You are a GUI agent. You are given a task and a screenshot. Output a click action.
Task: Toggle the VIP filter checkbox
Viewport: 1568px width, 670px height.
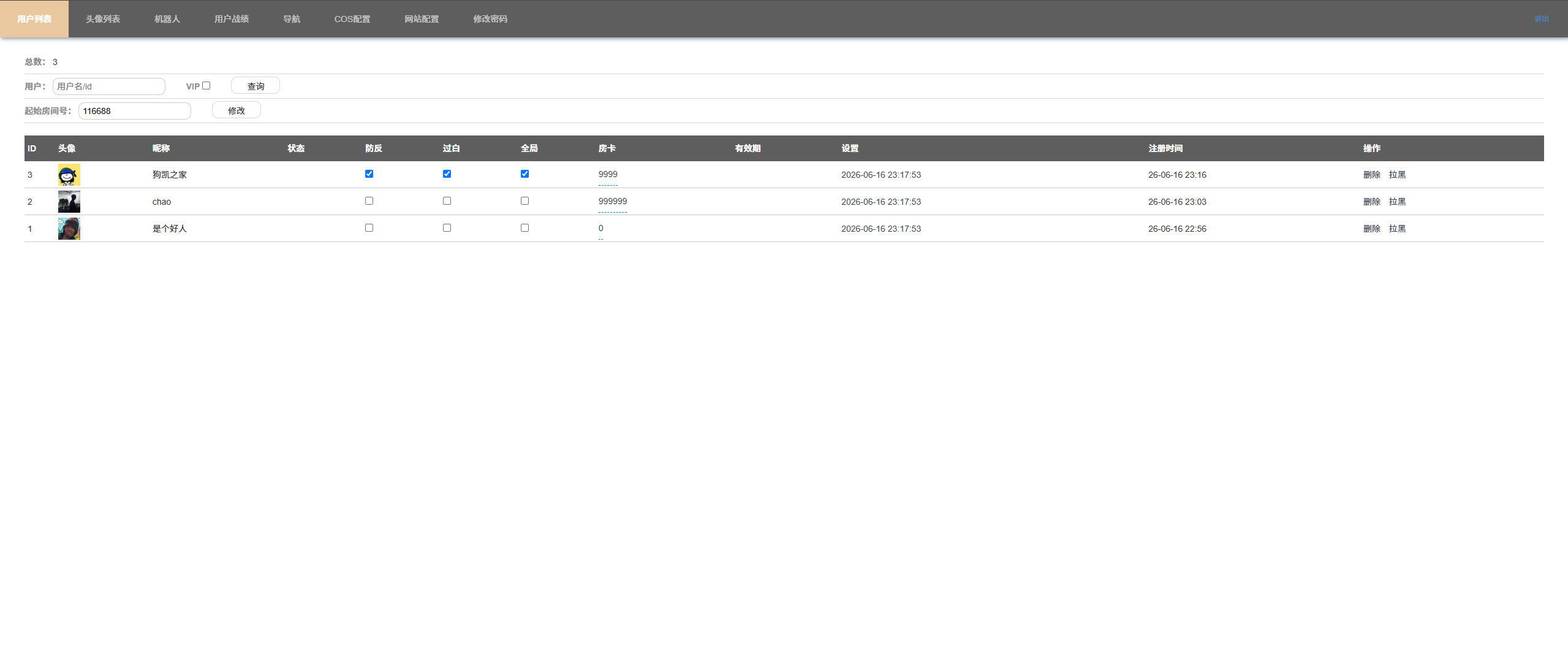tap(206, 86)
